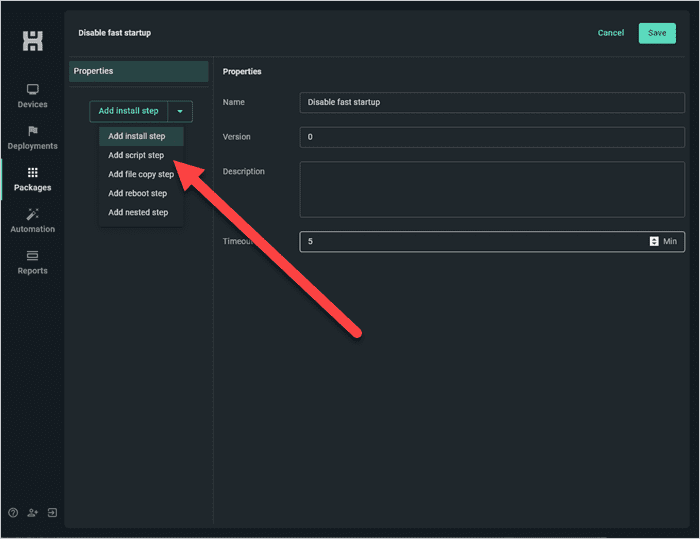This screenshot has width=700, height=539.
Task: Click the Add install step split button
Action: pyautogui.click(x=129, y=111)
